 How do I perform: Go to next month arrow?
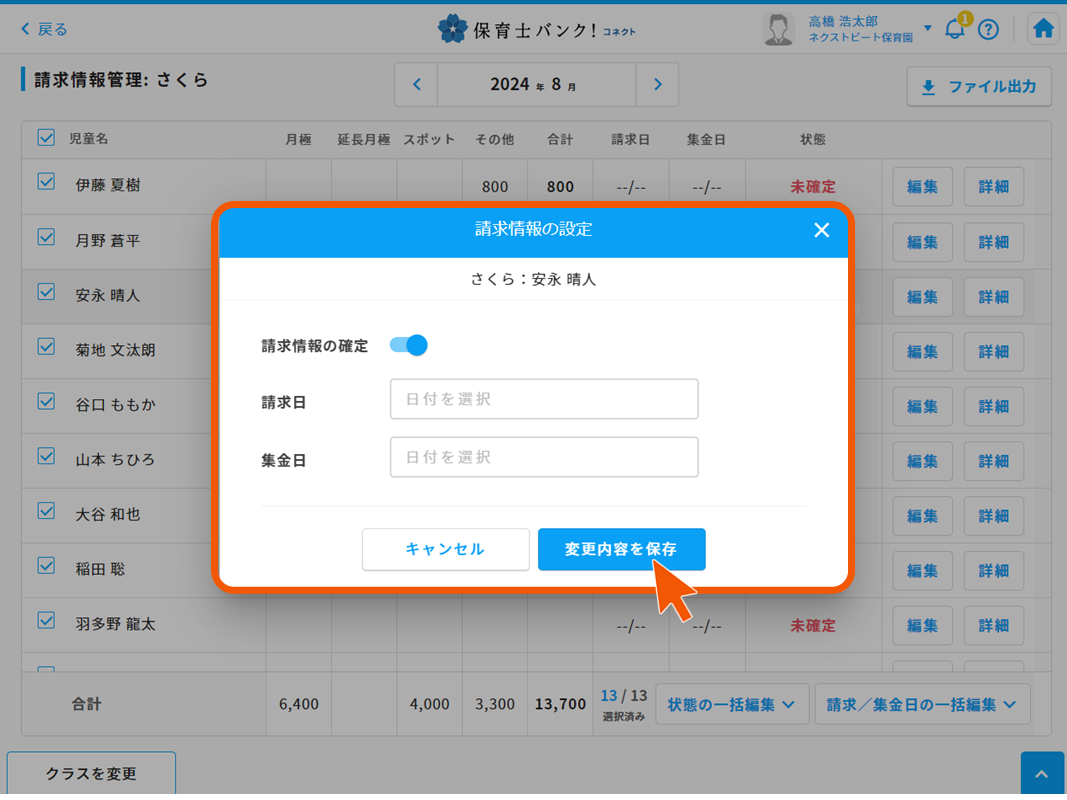[657, 85]
